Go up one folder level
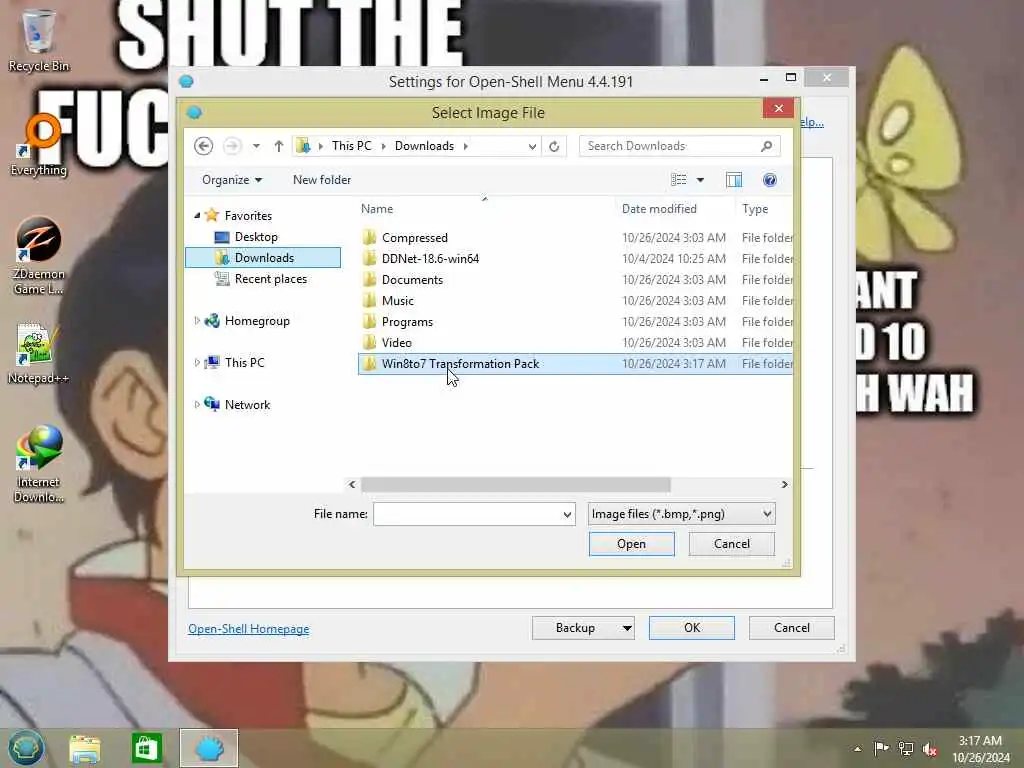 (x=279, y=146)
